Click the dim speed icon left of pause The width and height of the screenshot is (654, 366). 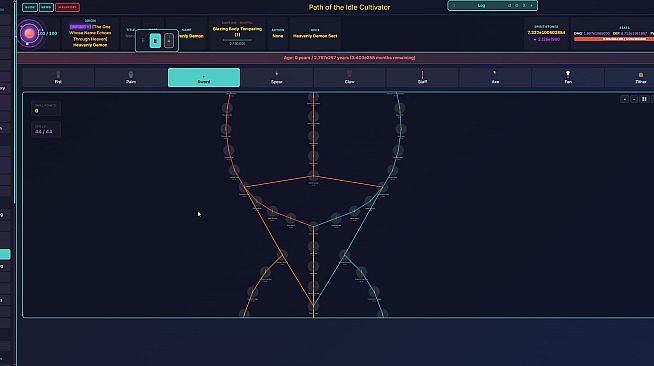point(143,41)
